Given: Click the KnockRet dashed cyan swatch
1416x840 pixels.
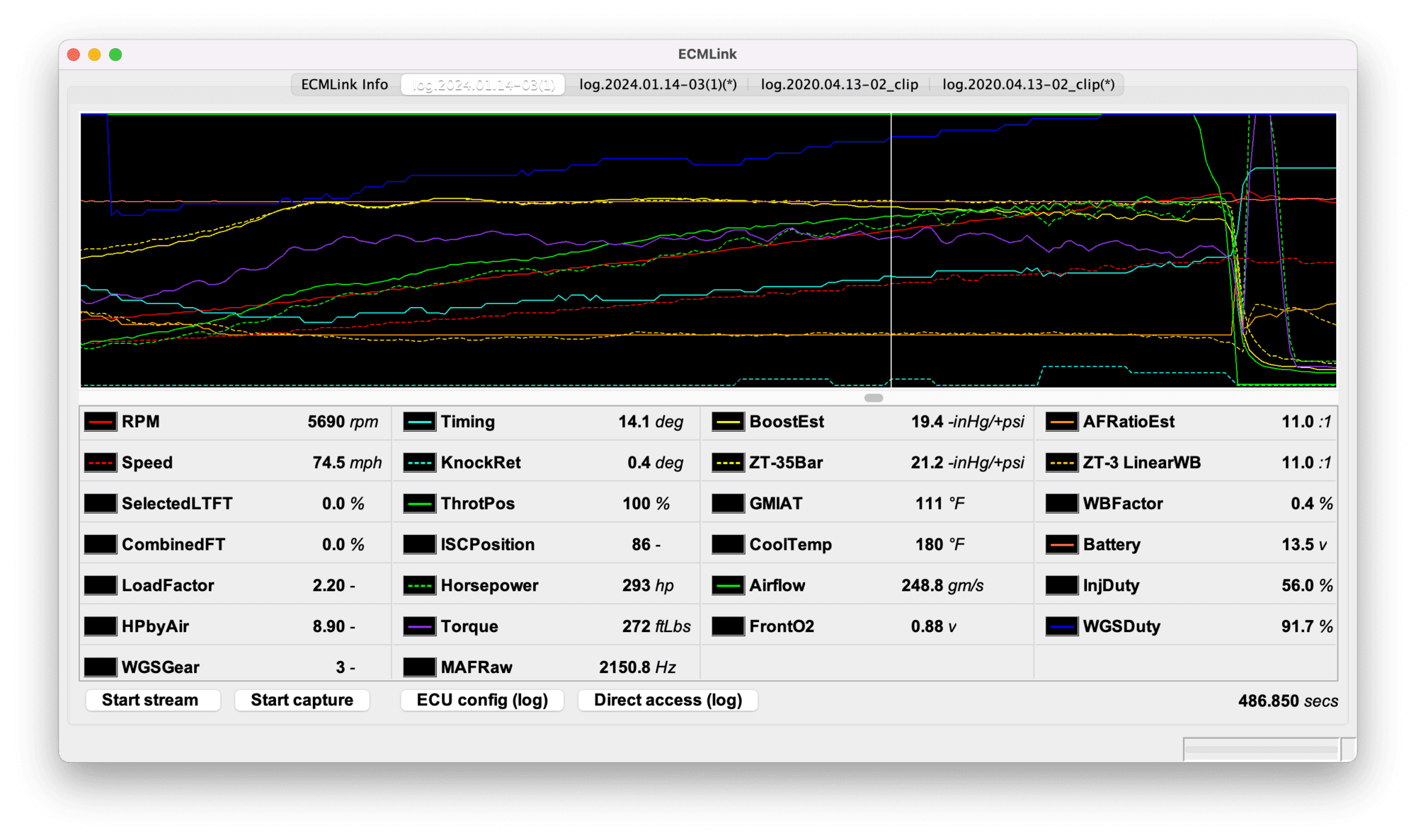Looking at the screenshot, I should click(x=420, y=463).
